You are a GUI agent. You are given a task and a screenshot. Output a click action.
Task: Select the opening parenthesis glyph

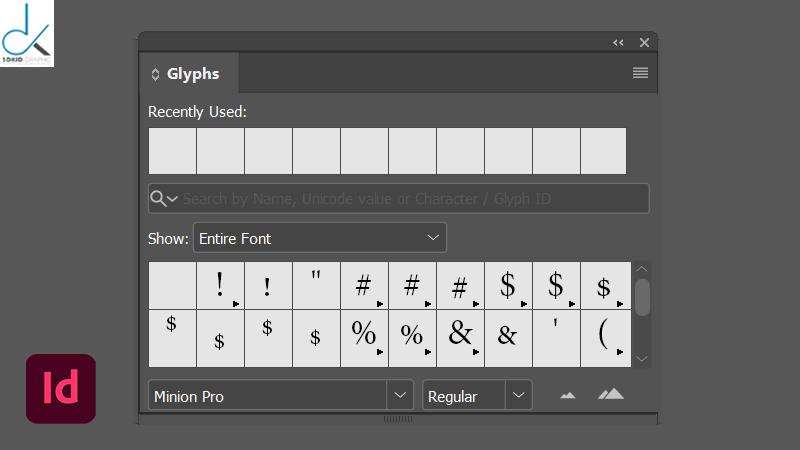pos(604,335)
